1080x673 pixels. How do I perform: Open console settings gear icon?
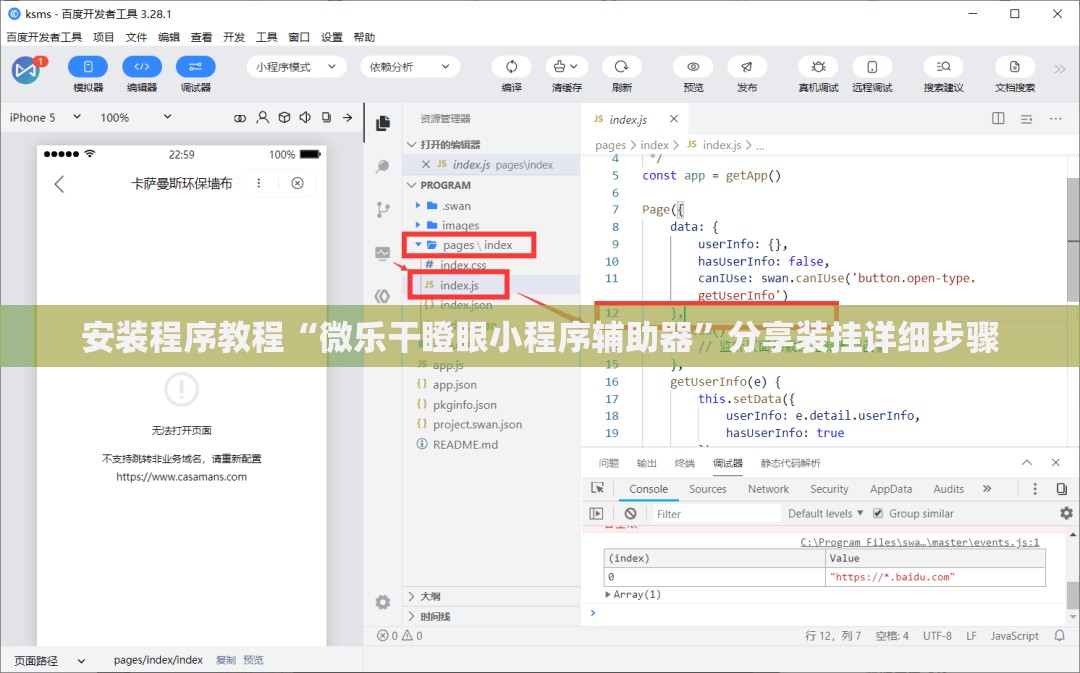point(1066,513)
